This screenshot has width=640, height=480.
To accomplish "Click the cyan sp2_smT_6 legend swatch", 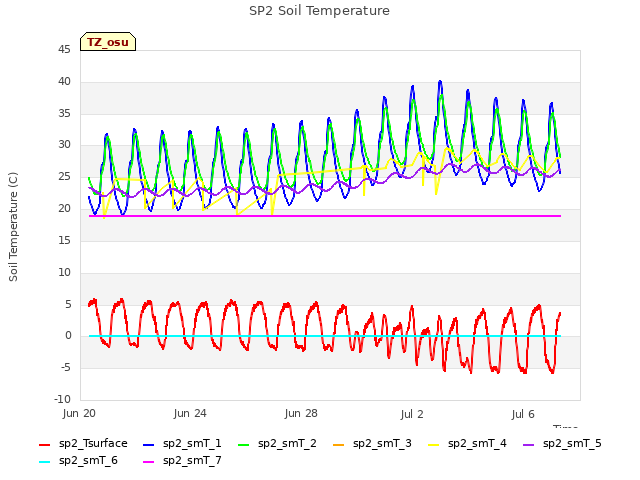I will [x=44, y=462].
